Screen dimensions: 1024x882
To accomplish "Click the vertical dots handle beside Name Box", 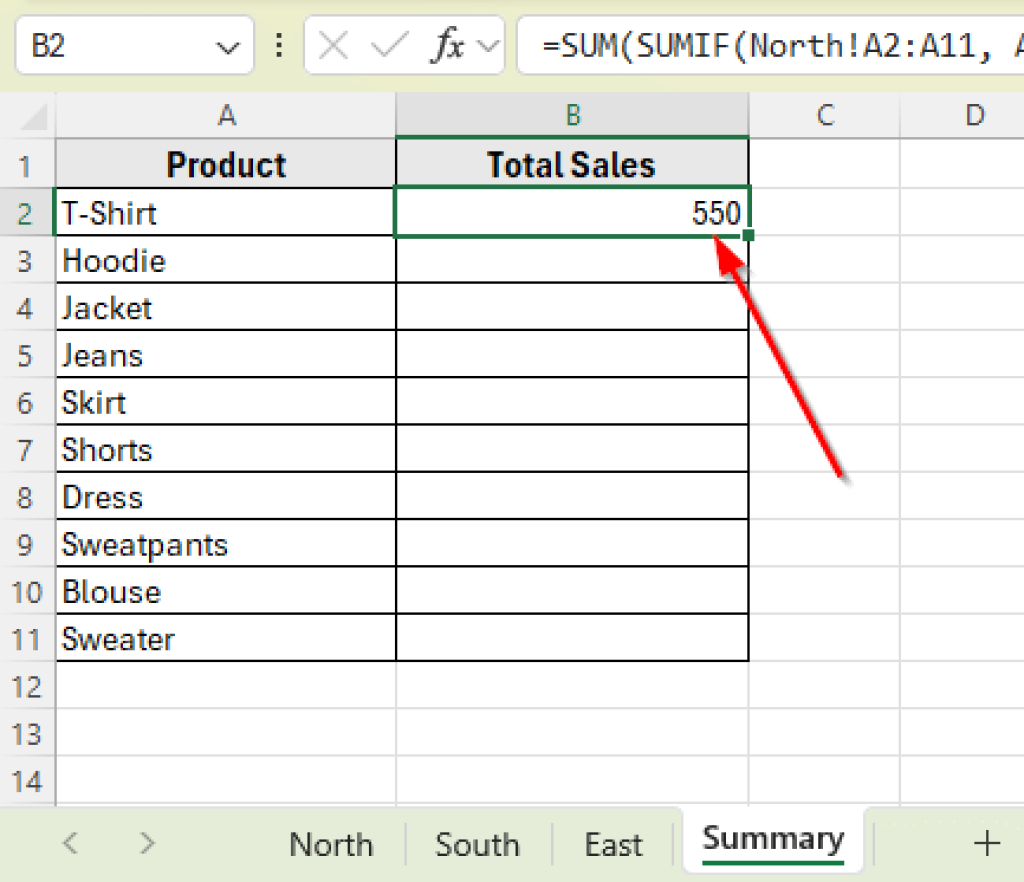I will click(x=278, y=45).
